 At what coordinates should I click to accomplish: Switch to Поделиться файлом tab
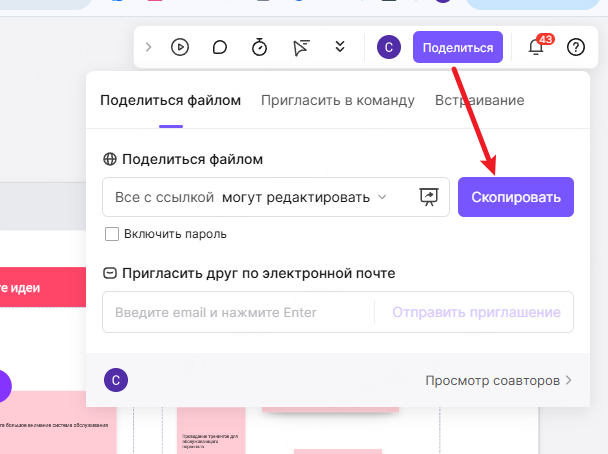(x=171, y=100)
